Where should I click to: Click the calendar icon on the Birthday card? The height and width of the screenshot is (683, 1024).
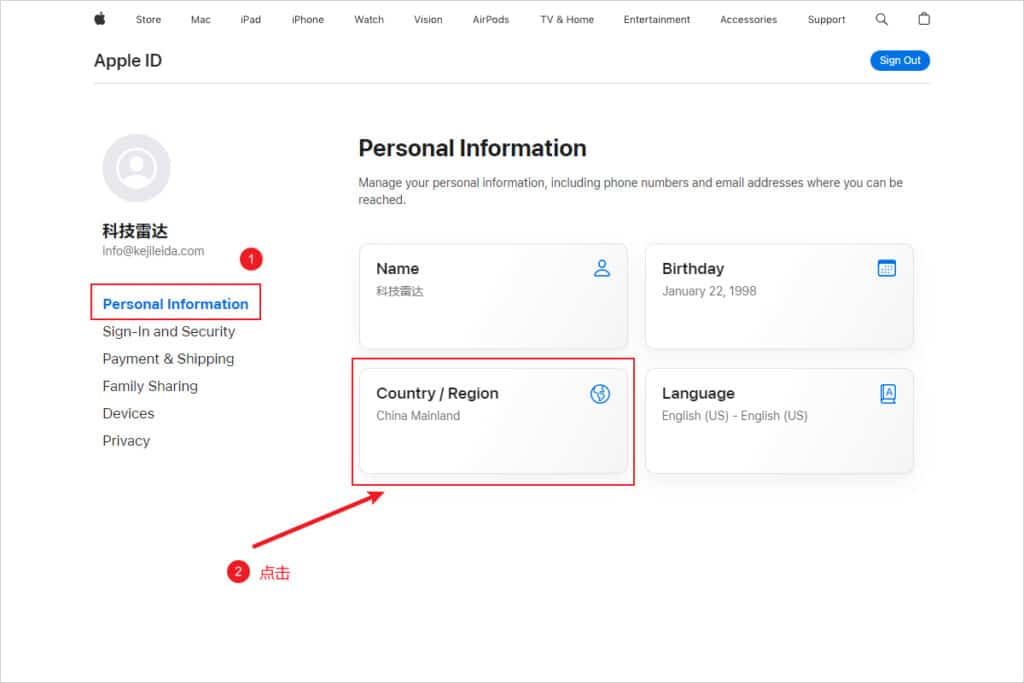tap(888, 268)
